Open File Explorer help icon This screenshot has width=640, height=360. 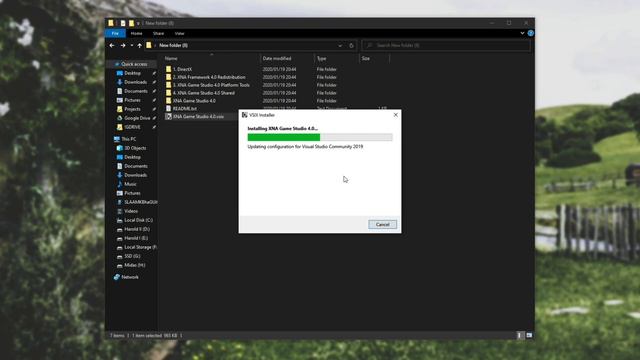pyautogui.click(x=531, y=33)
